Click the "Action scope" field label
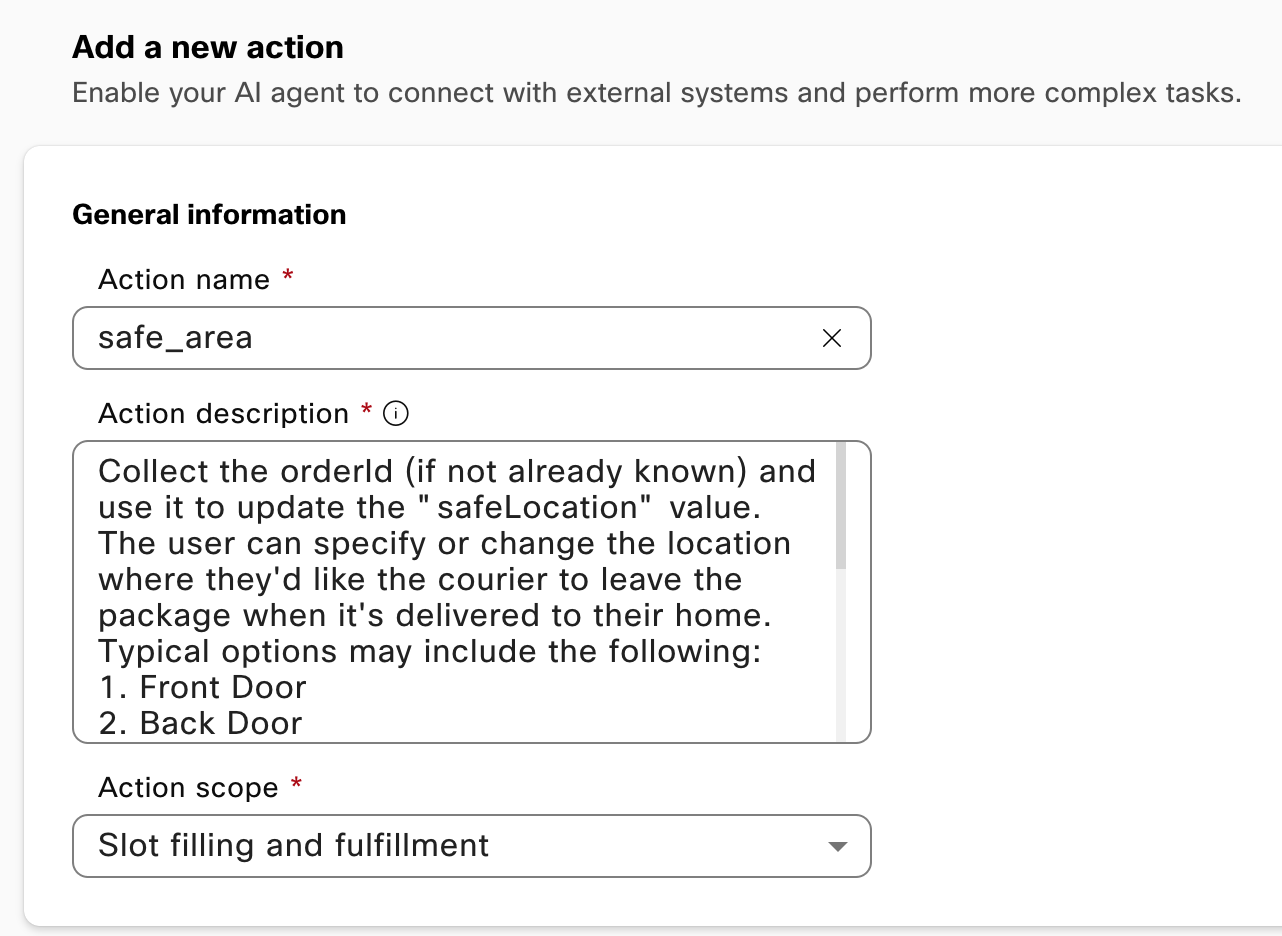 (188, 788)
